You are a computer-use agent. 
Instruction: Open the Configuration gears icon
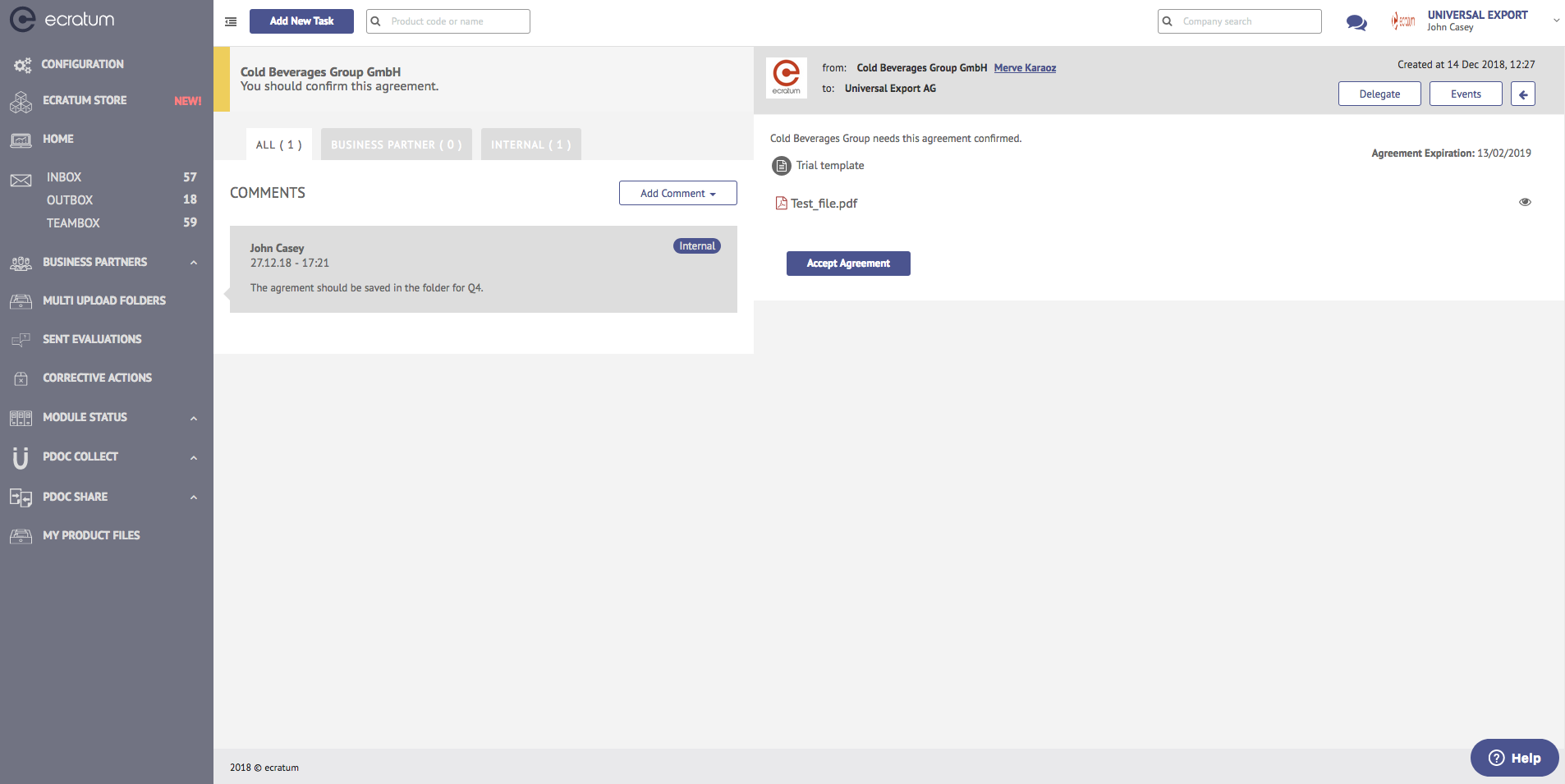pyautogui.click(x=22, y=65)
